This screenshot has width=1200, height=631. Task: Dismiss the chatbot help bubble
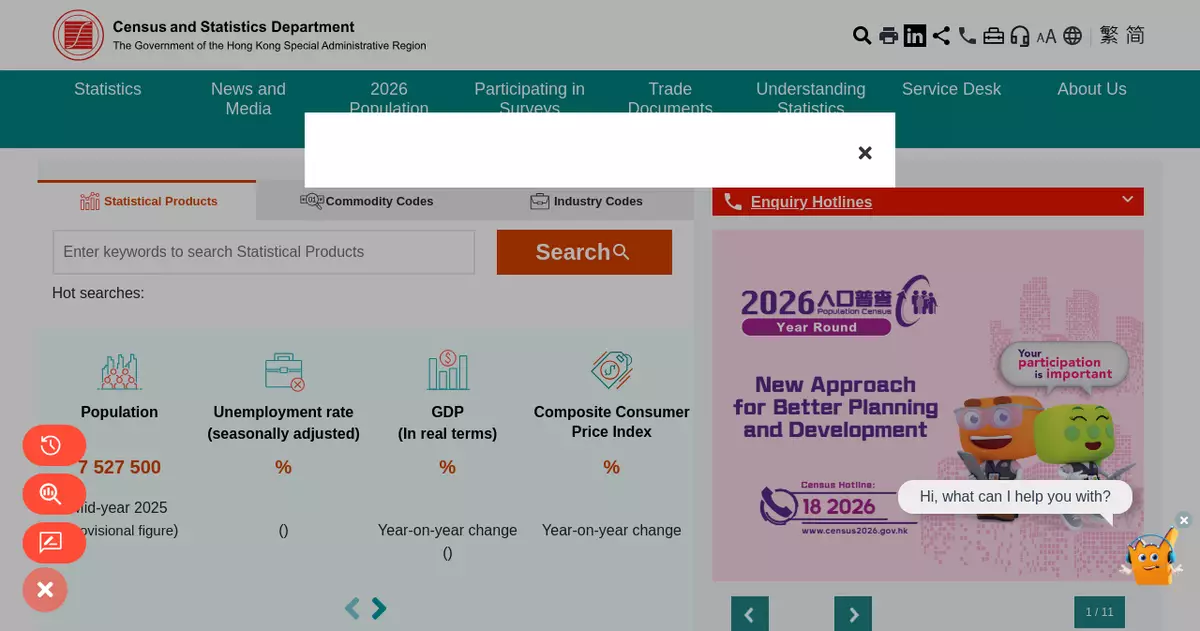[1184, 520]
